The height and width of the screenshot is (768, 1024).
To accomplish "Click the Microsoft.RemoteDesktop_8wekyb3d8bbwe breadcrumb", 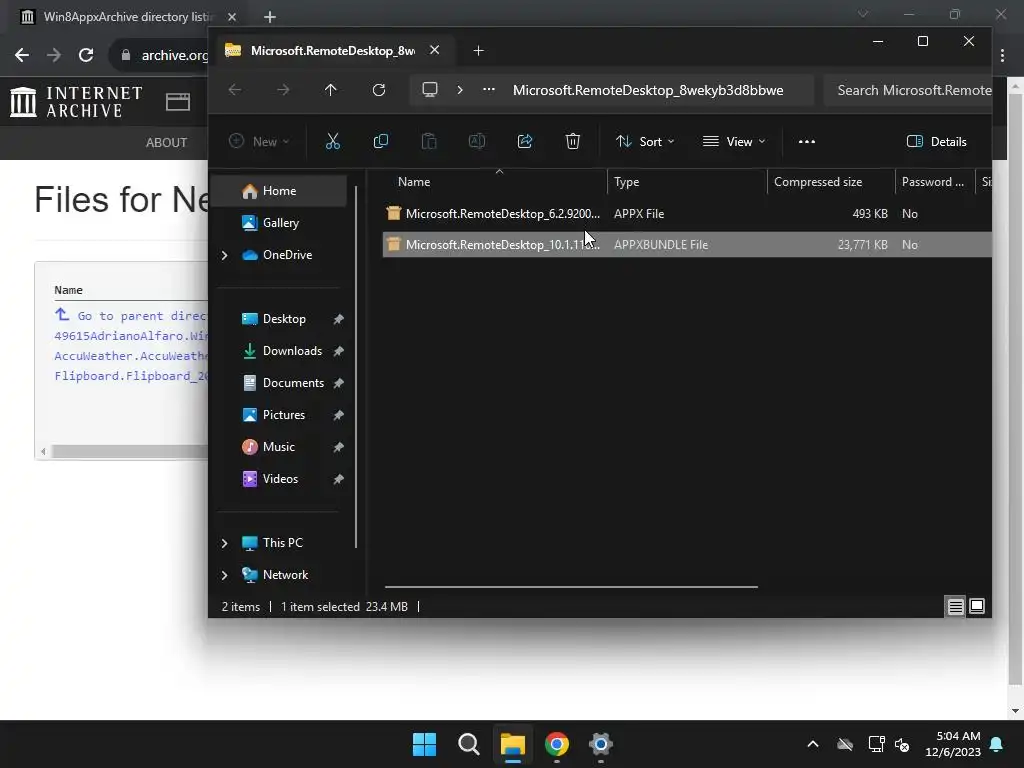I will coord(648,90).
